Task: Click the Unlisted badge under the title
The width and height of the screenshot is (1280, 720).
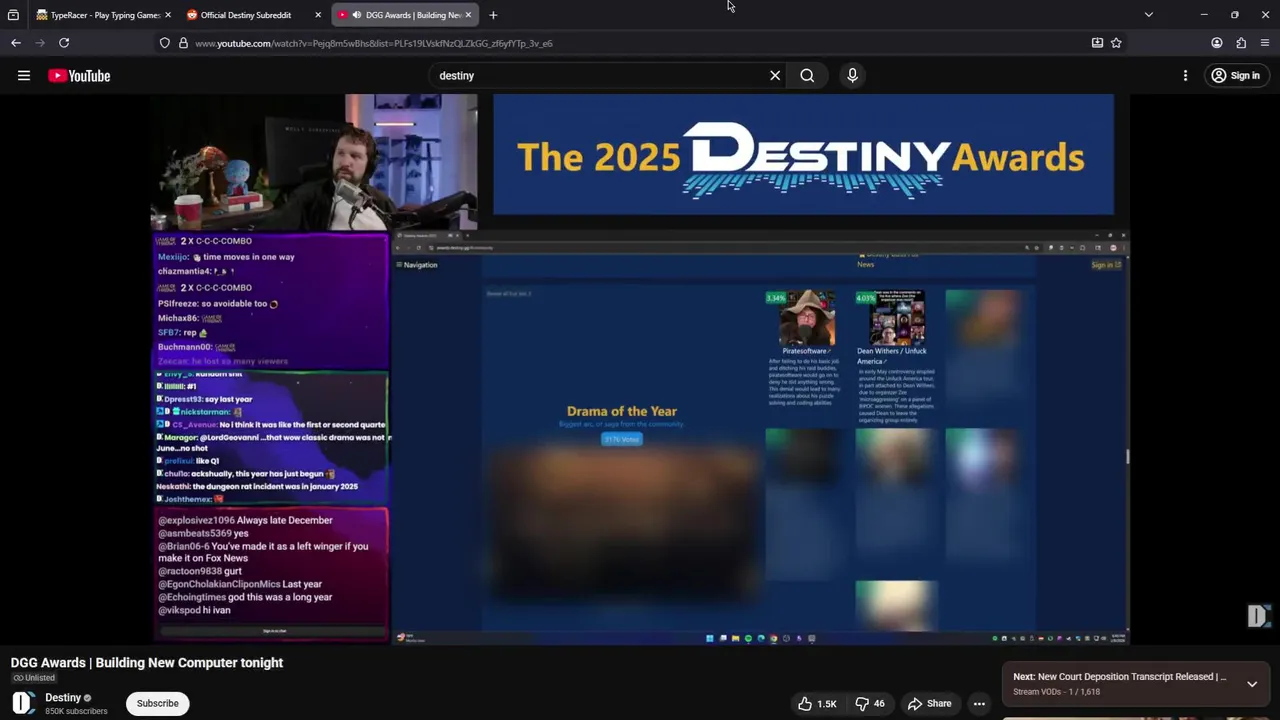Action: (34, 678)
